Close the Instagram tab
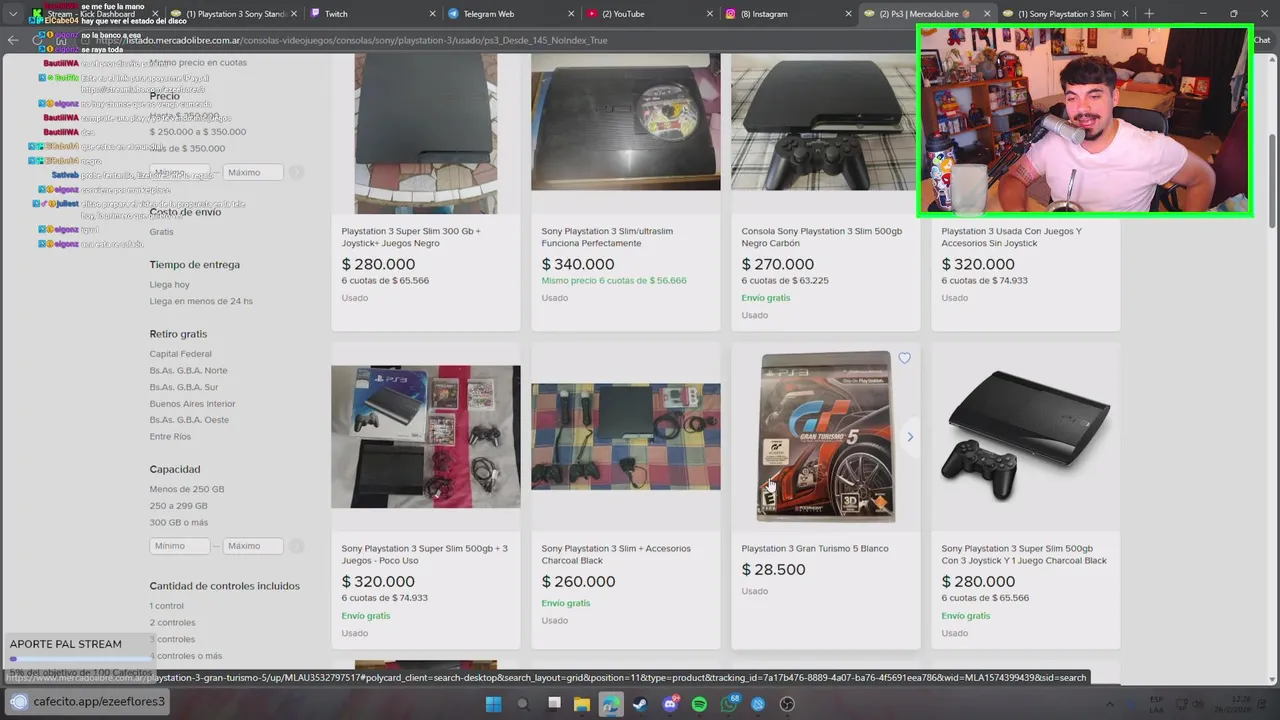 848,14
